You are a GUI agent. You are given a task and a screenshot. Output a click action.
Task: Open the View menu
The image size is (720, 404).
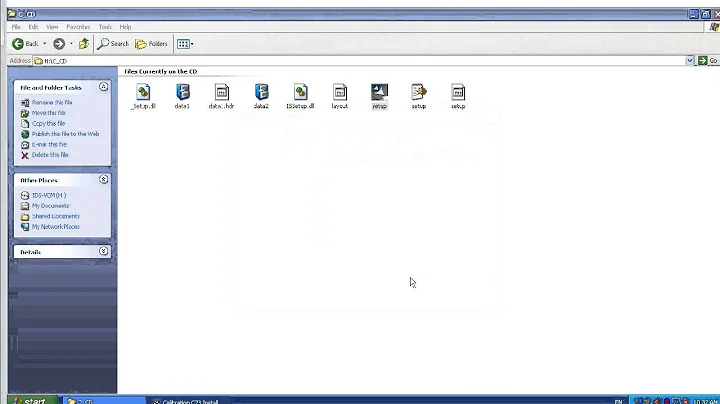tap(52, 27)
